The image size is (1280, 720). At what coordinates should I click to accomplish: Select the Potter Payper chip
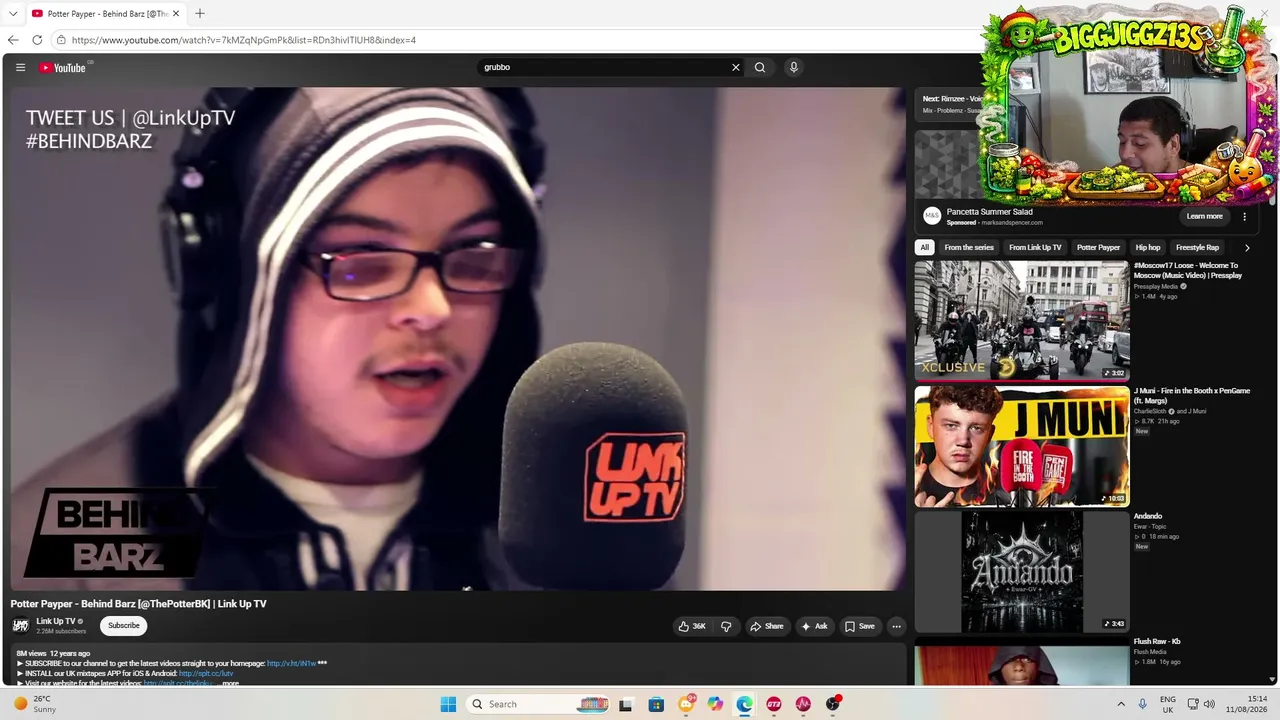tap(1098, 247)
